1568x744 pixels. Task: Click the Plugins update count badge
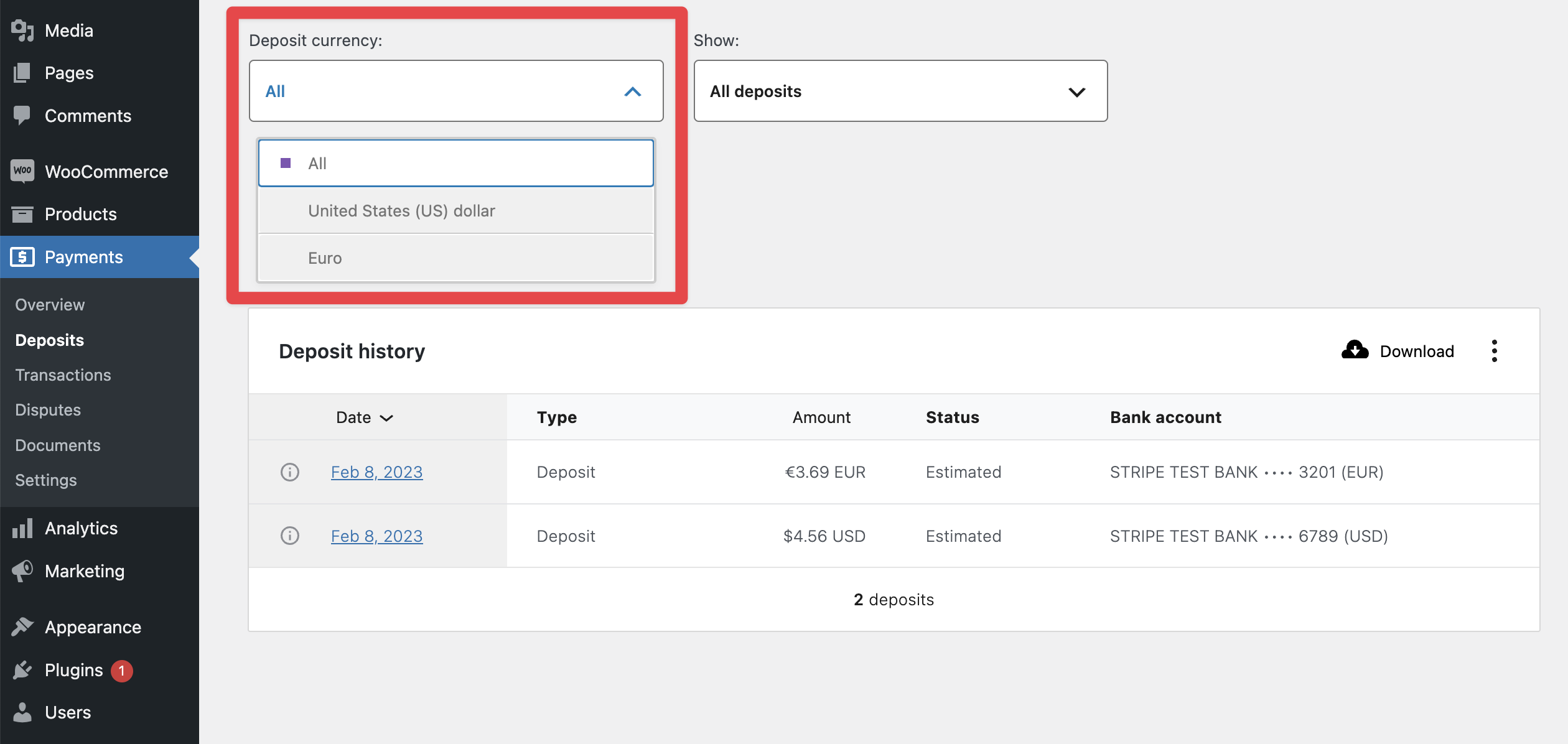click(122, 671)
